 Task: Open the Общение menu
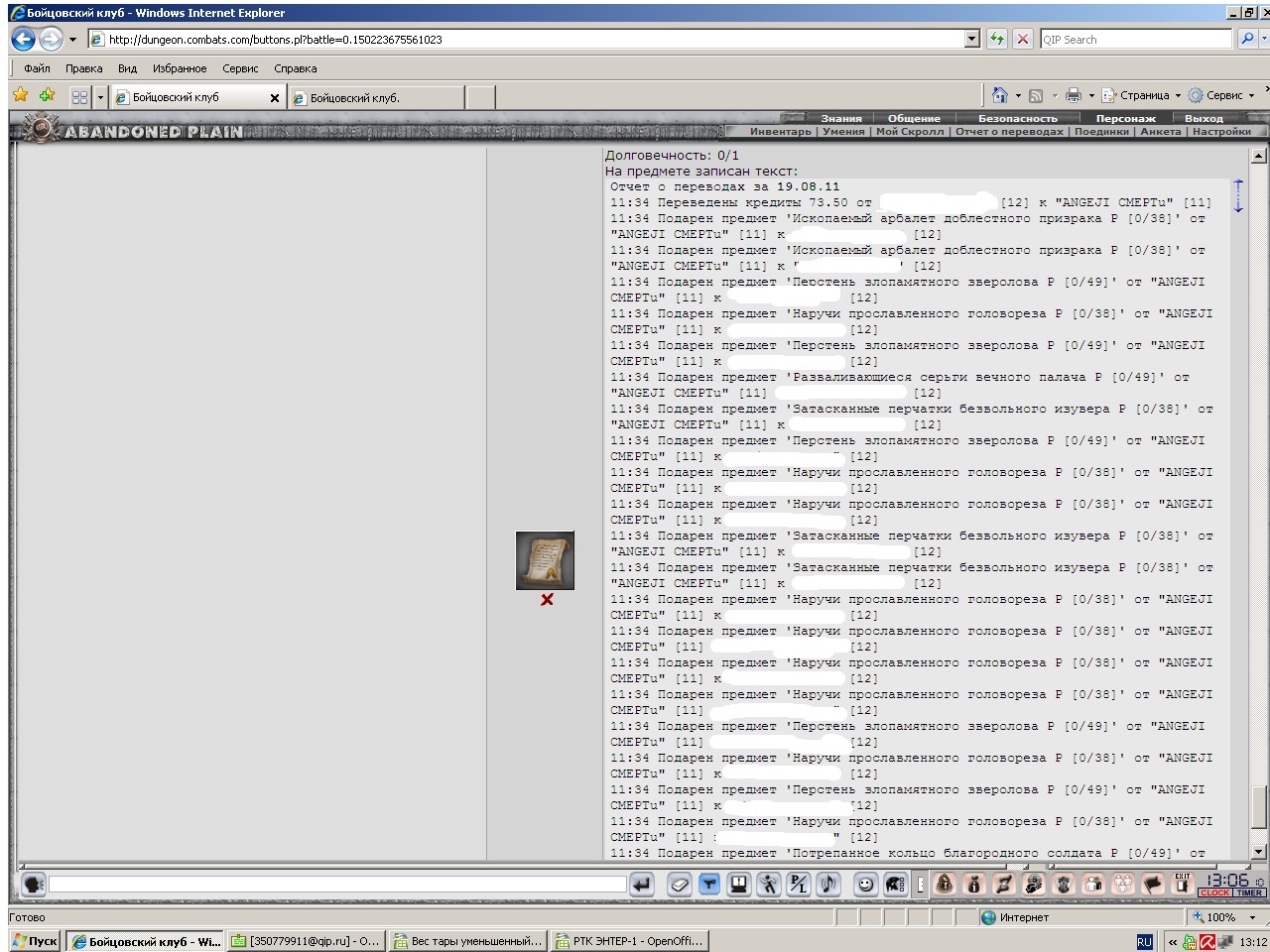pyautogui.click(x=914, y=118)
